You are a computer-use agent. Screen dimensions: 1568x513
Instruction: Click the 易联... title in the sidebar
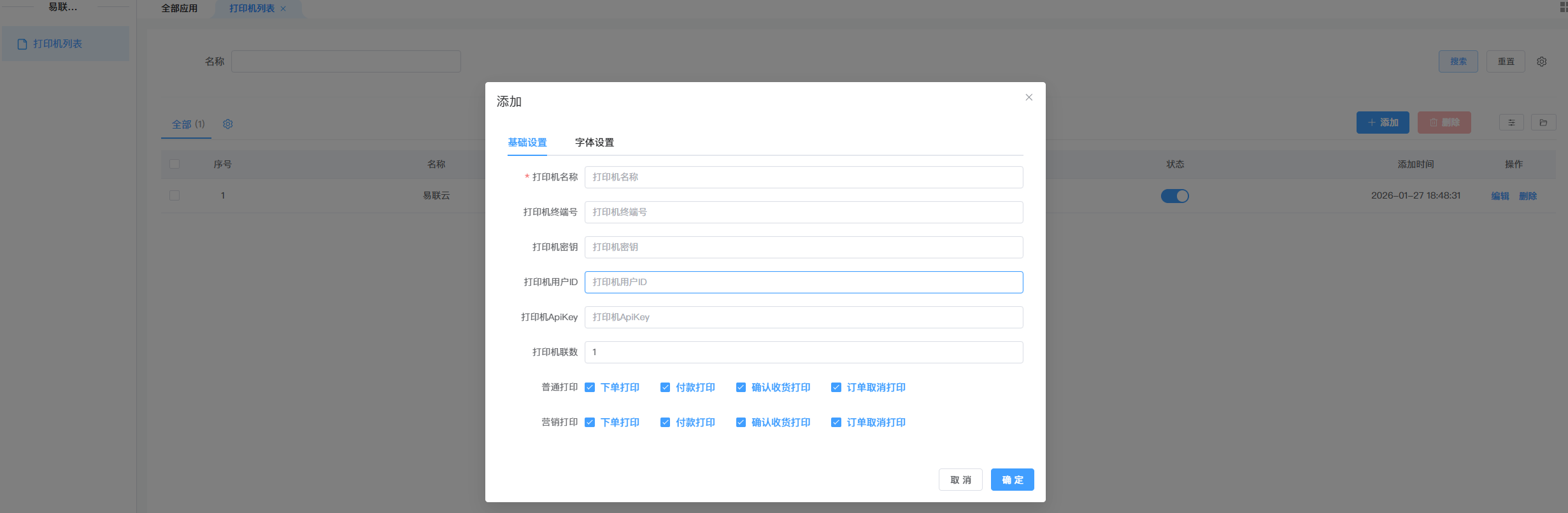(62, 7)
